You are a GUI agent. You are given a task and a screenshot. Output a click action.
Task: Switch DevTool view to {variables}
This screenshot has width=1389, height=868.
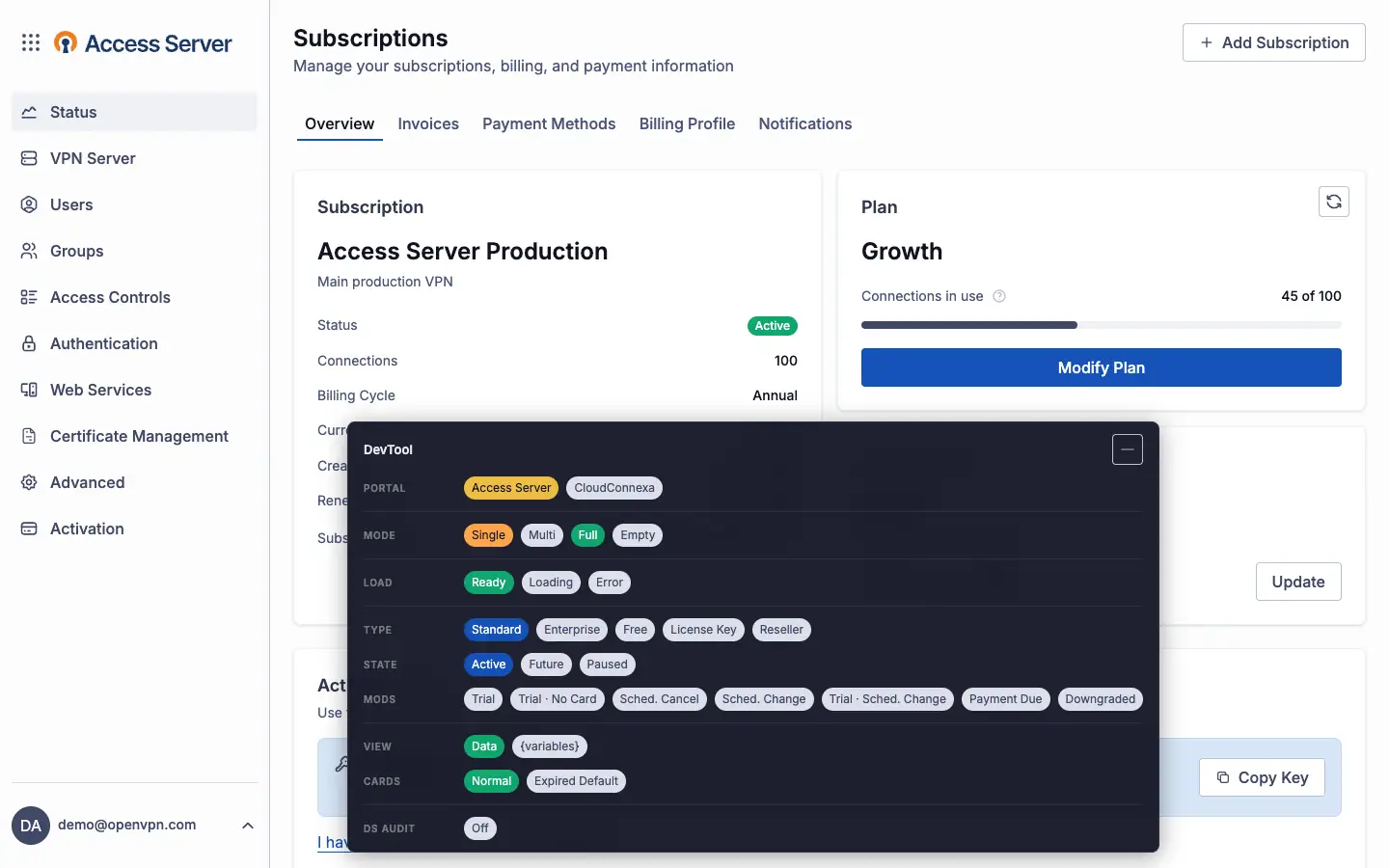550,746
